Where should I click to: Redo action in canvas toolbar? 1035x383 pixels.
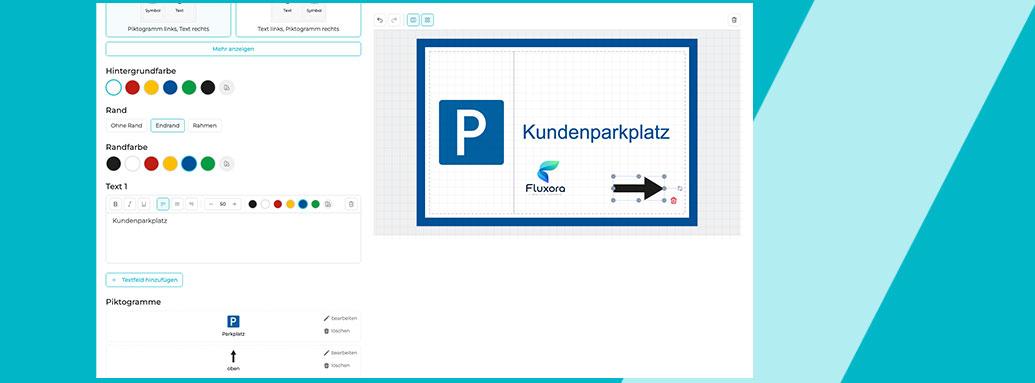tap(394, 20)
